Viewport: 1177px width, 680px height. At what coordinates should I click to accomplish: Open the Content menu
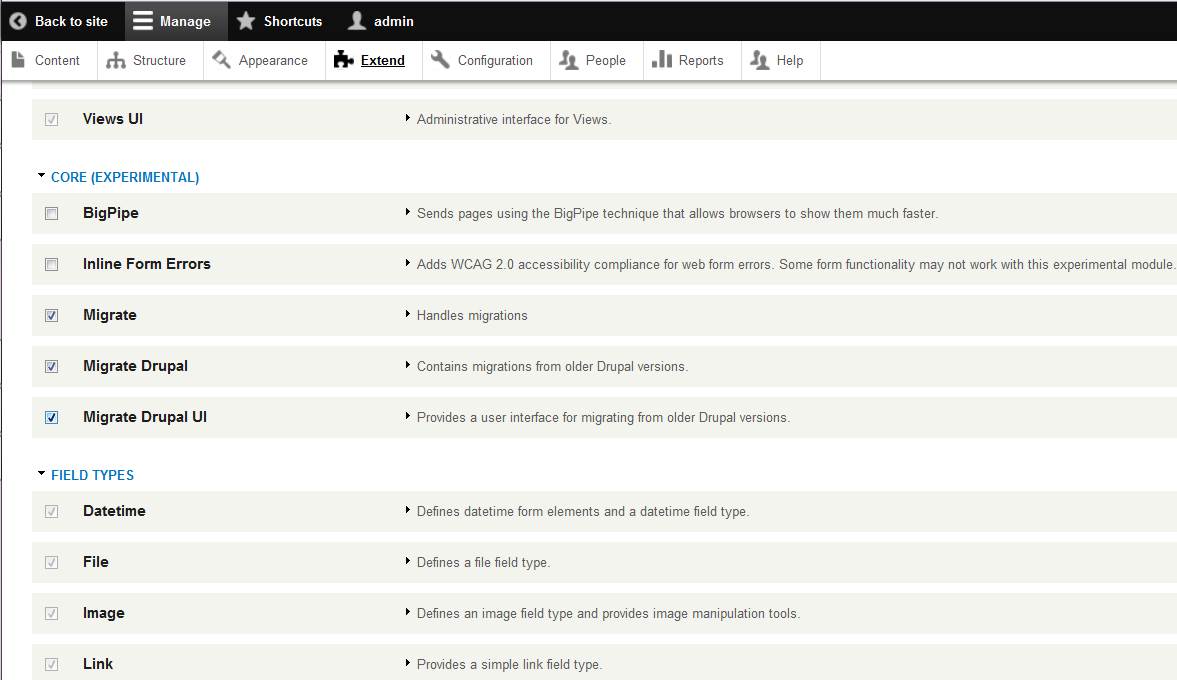point(49,60)
